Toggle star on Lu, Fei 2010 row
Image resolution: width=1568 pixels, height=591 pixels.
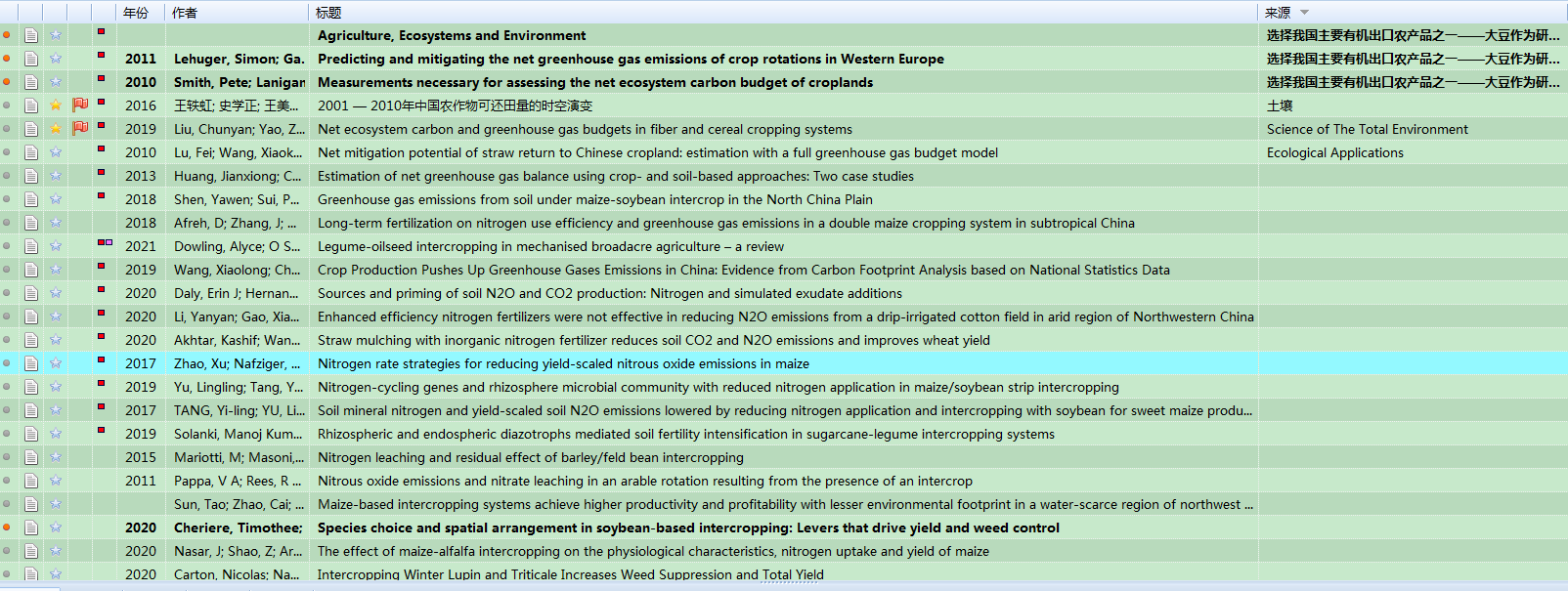56,152
